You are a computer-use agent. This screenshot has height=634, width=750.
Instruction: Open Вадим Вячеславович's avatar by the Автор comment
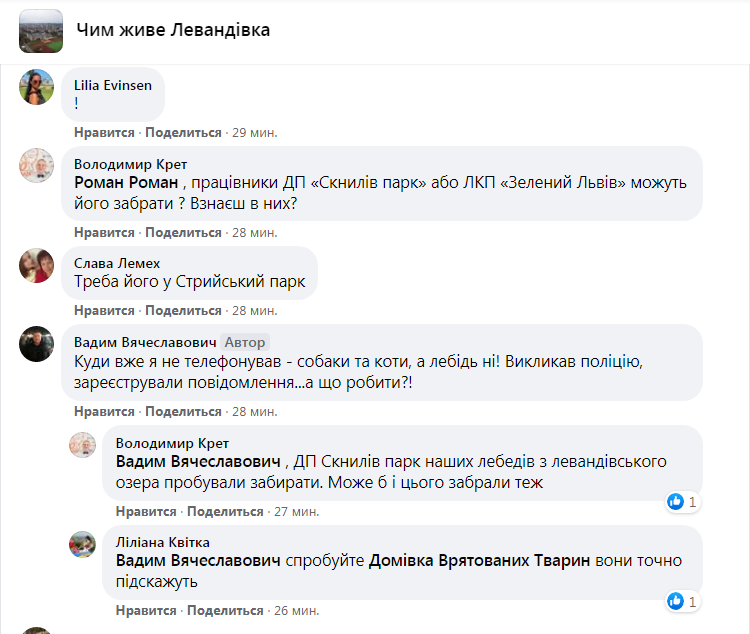[x=37, y=343]
